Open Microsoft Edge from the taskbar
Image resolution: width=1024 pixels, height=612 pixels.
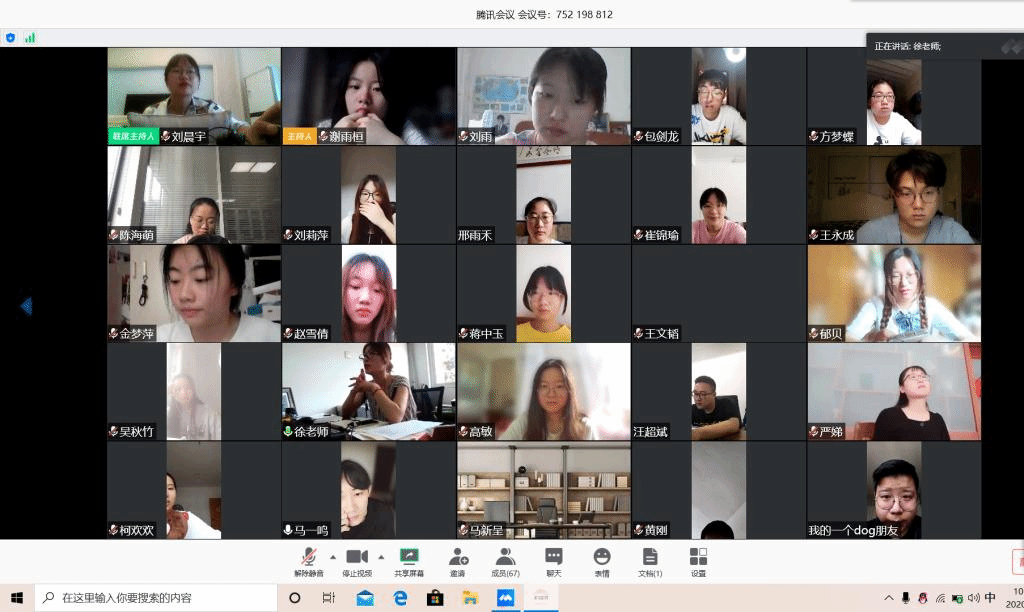400,598
